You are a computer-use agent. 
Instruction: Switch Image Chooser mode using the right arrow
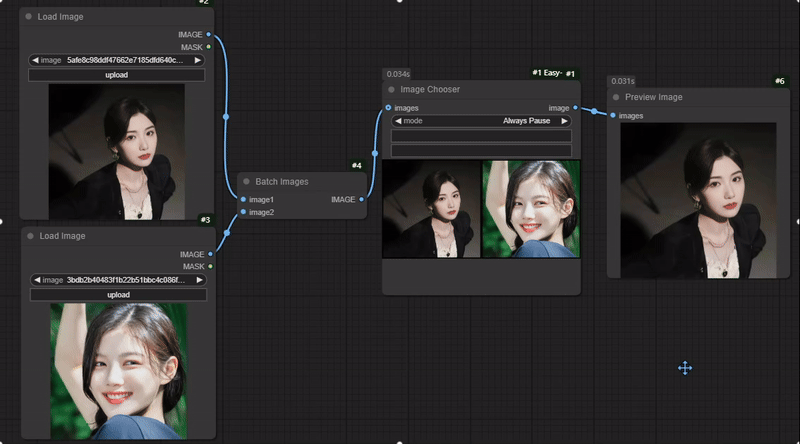(565, 121)
